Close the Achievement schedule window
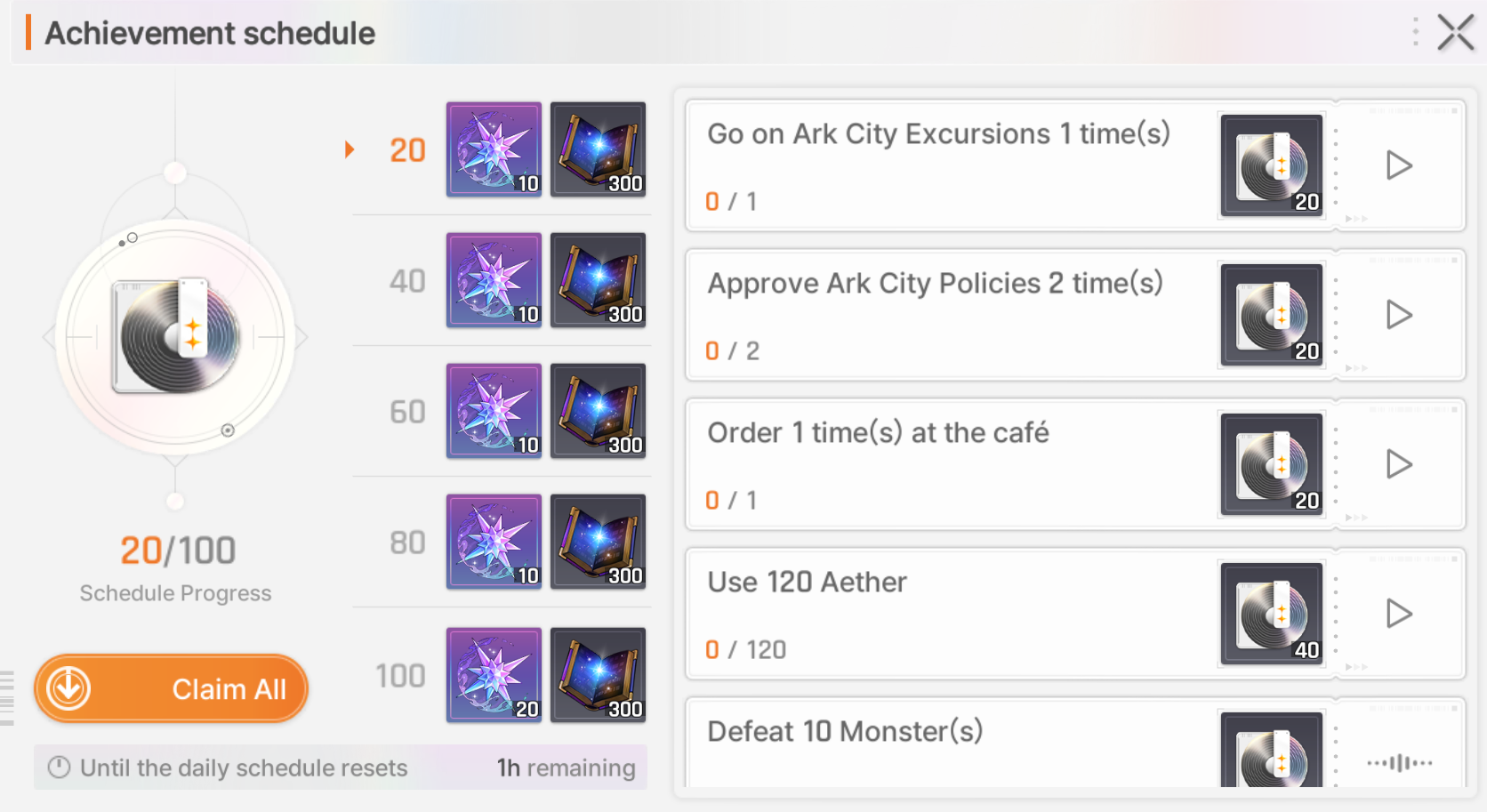The width and height of the screenshot is (1487, 812). click(x=1456, y=34)
